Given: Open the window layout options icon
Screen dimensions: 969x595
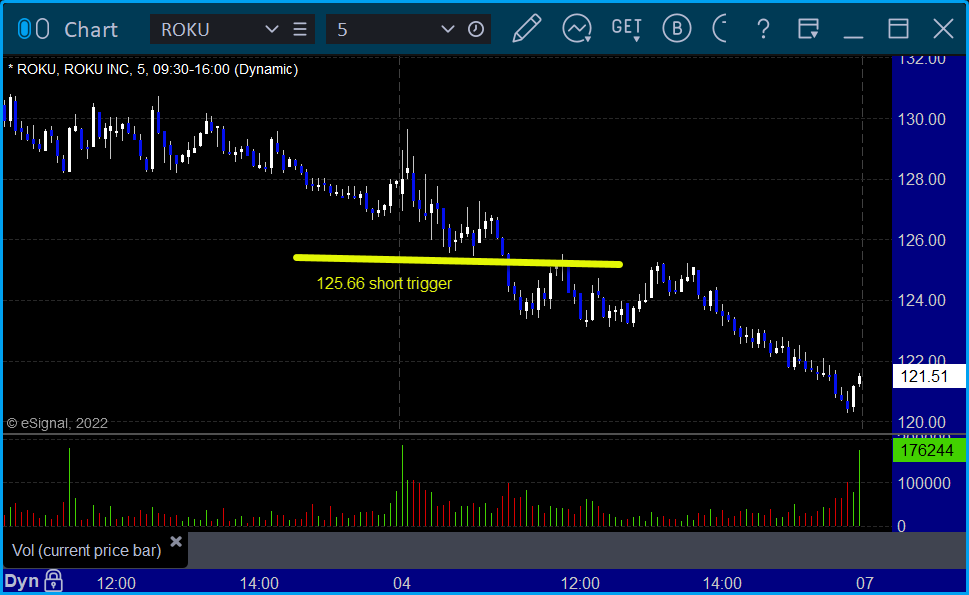Looking at the screenshot, I should [808, 29].
